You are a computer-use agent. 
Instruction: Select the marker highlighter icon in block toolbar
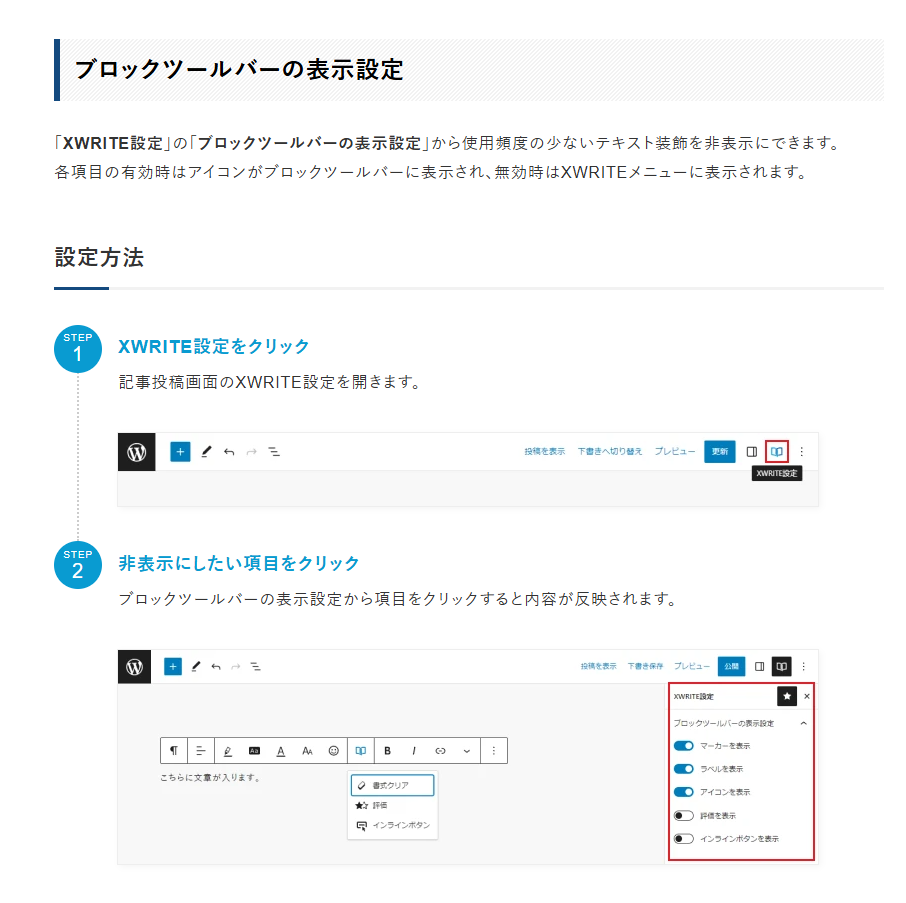point(228,750)
